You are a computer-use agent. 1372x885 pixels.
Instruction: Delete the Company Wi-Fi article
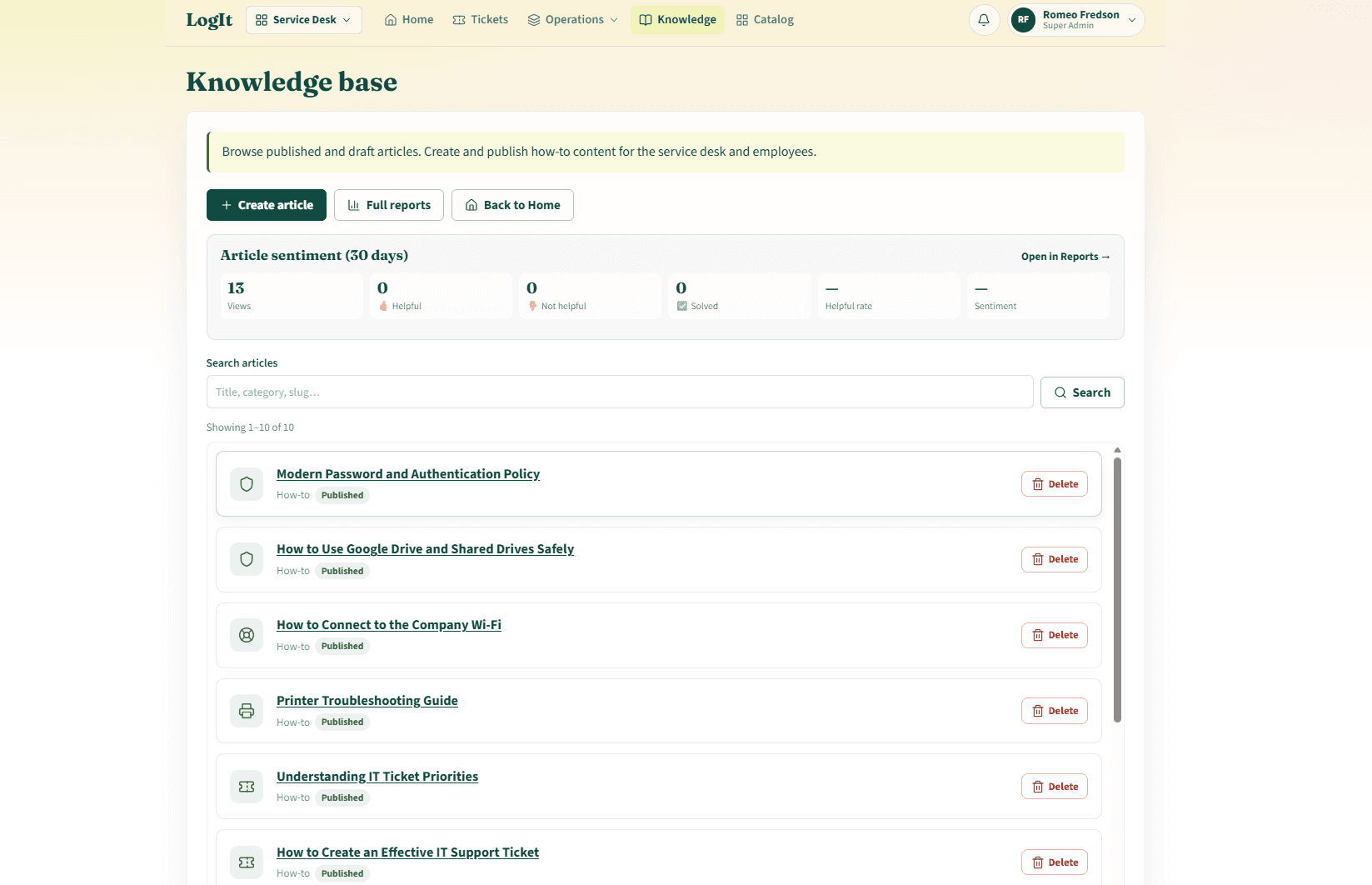pos(1055,635)
